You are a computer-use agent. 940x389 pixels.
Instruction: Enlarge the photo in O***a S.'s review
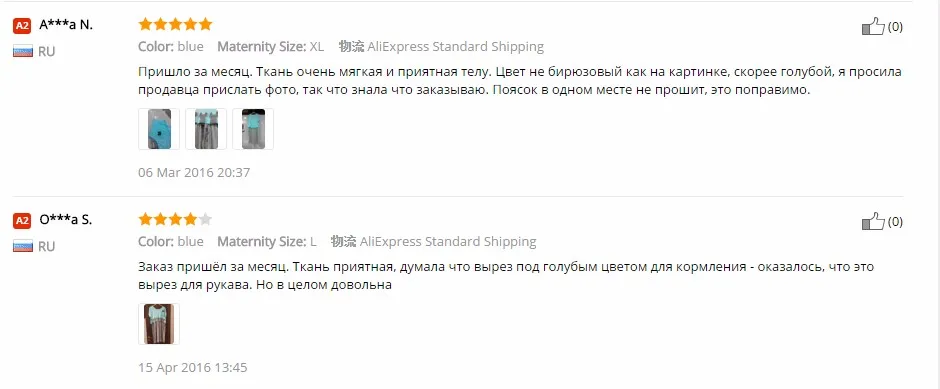point(159,324)
